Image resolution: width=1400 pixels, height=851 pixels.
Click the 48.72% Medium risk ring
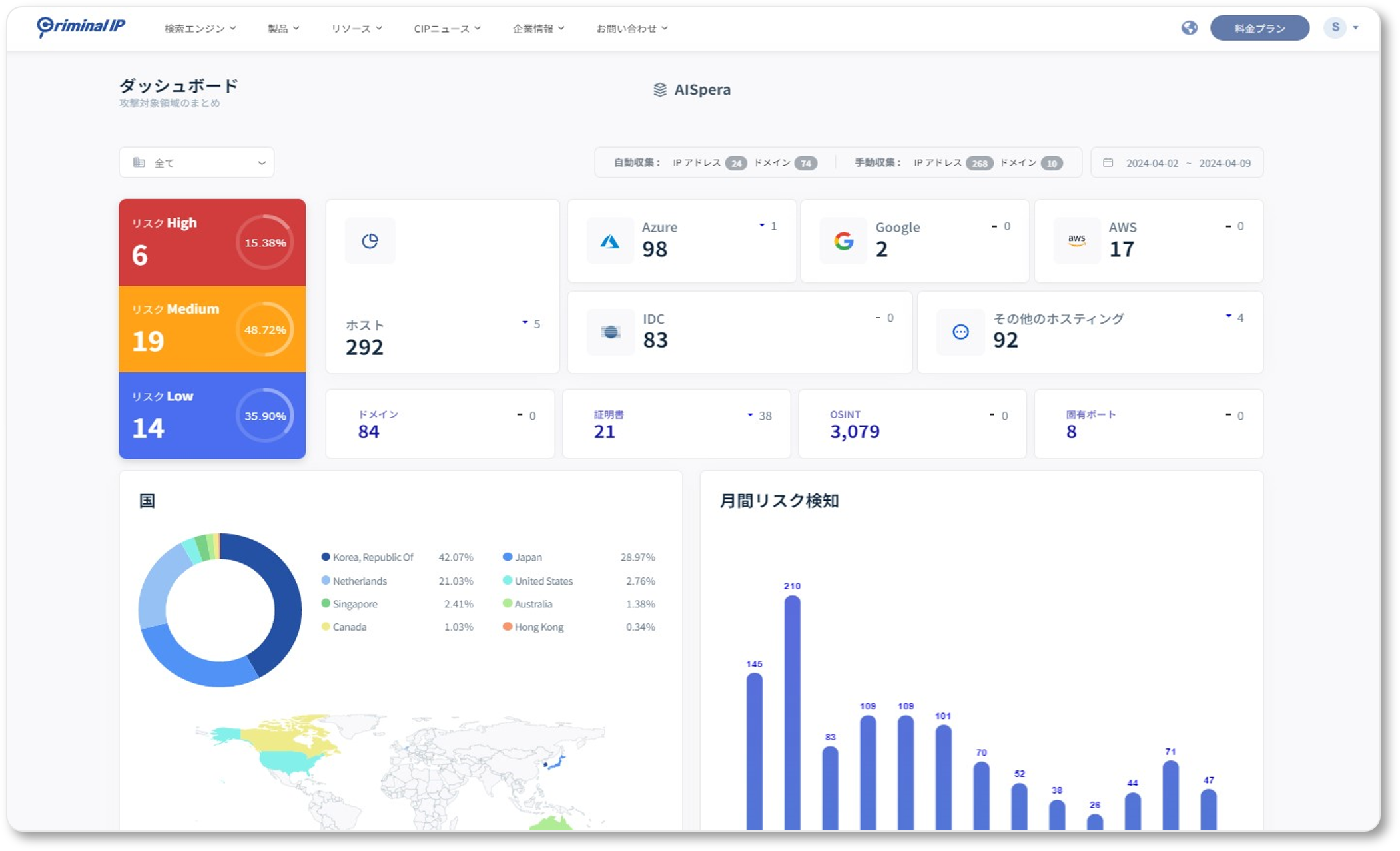coord(265,330)
